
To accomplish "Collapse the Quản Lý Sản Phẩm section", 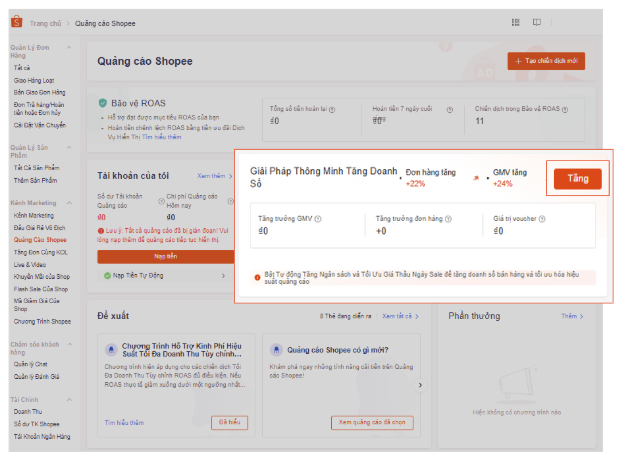I will (x=69, y=147).
